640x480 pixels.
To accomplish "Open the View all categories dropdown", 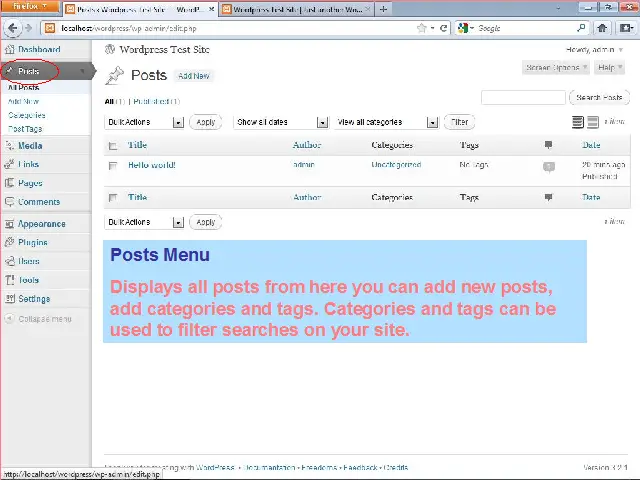I will 386,122.
